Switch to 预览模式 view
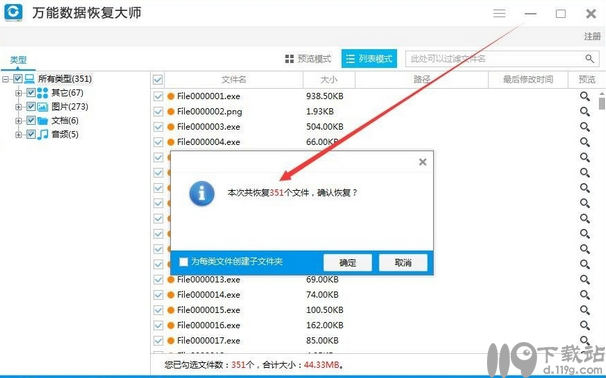The image size is (606, 378). click(x=308, y=59)
